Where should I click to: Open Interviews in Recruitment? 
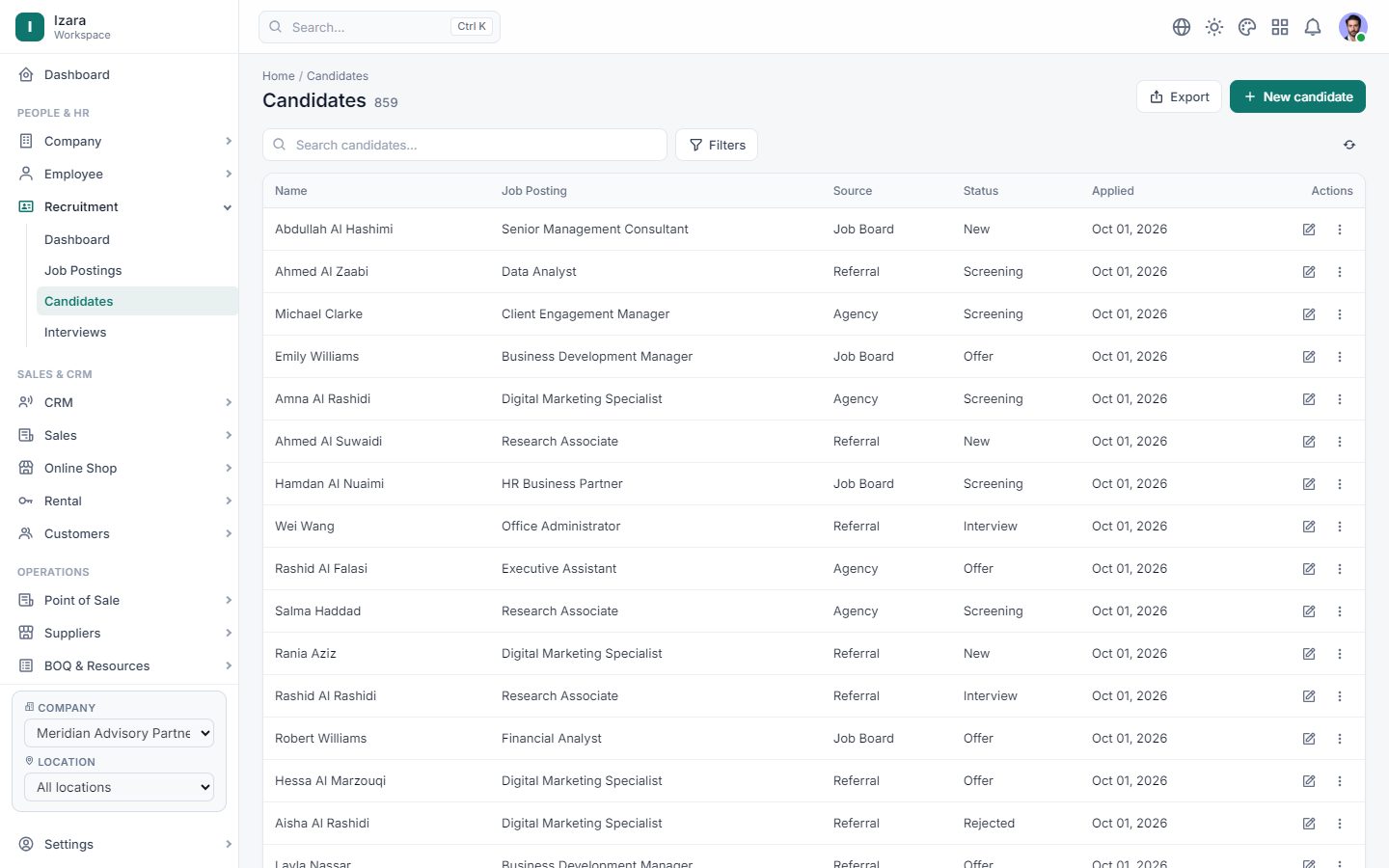(137, 332)
